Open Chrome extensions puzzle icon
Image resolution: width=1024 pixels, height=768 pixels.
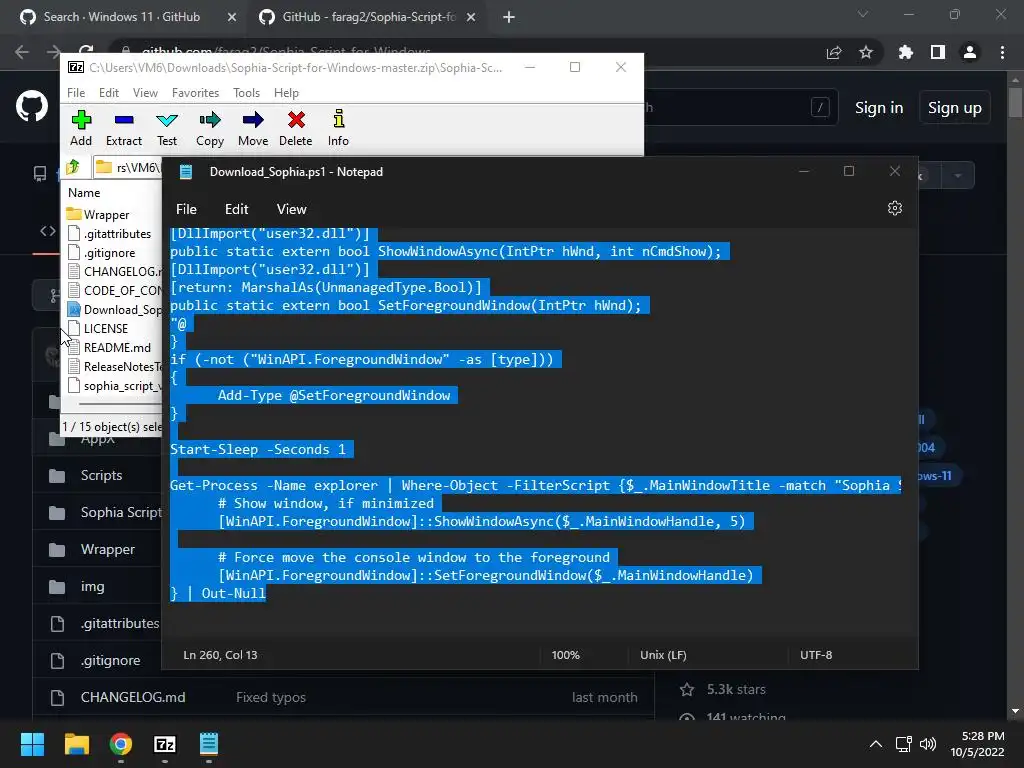905,52
